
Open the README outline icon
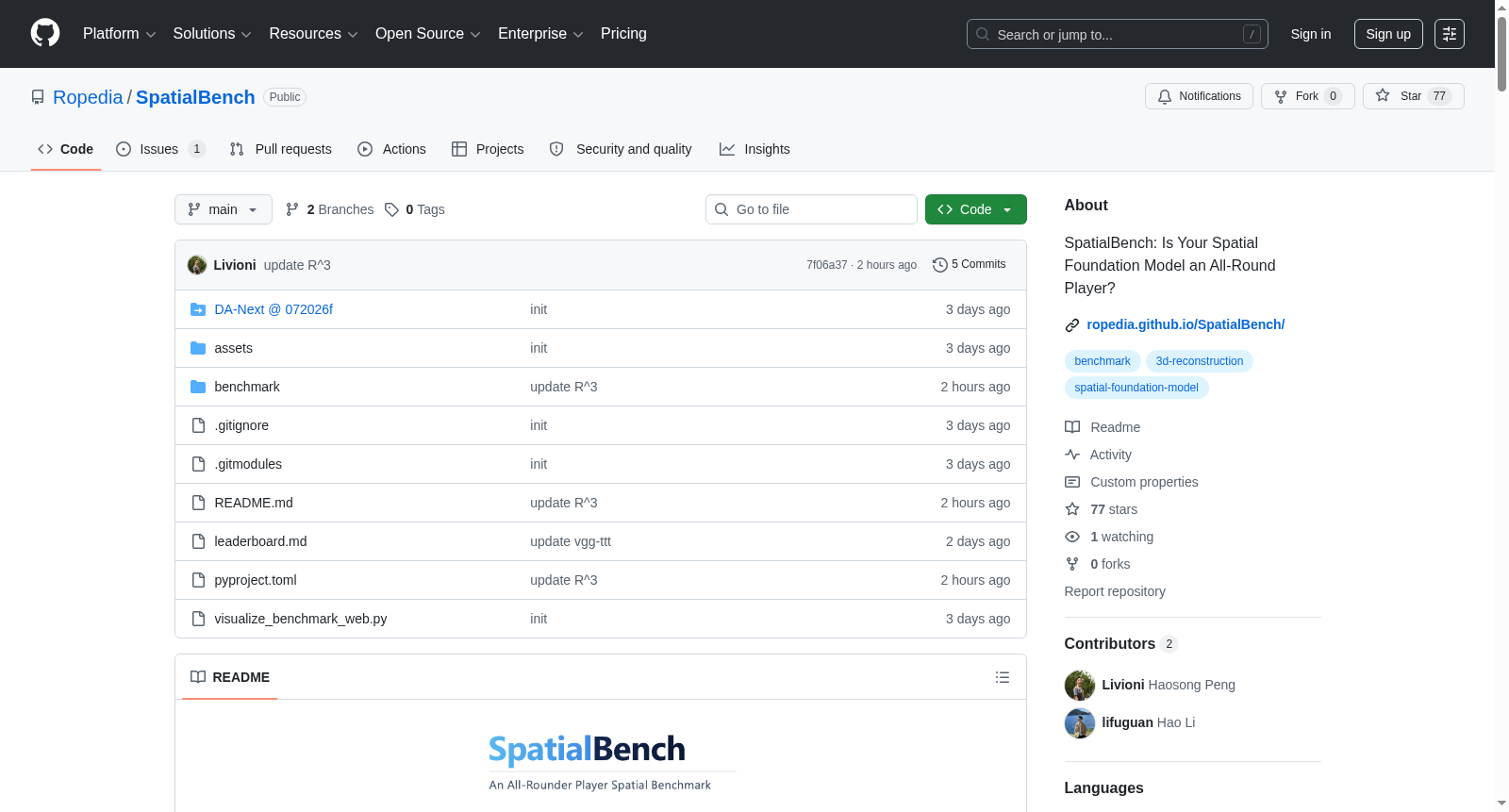coord(1003,677)
